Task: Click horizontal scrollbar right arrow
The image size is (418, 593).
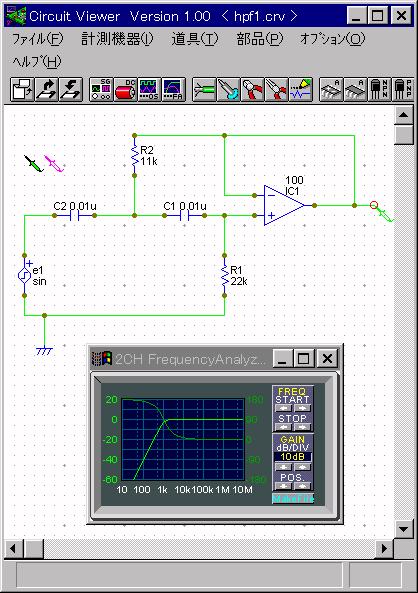Action: [384, 548]
